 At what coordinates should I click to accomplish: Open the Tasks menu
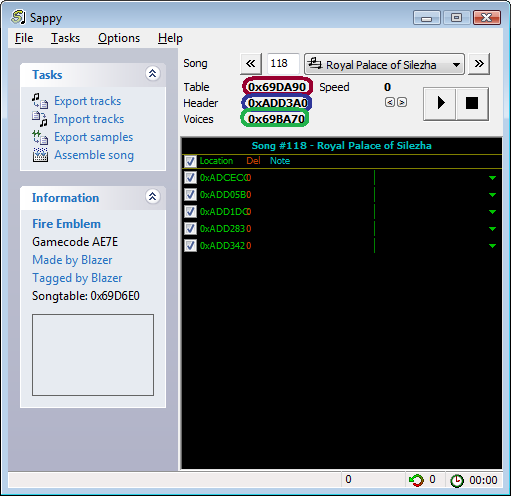[65, 38]
